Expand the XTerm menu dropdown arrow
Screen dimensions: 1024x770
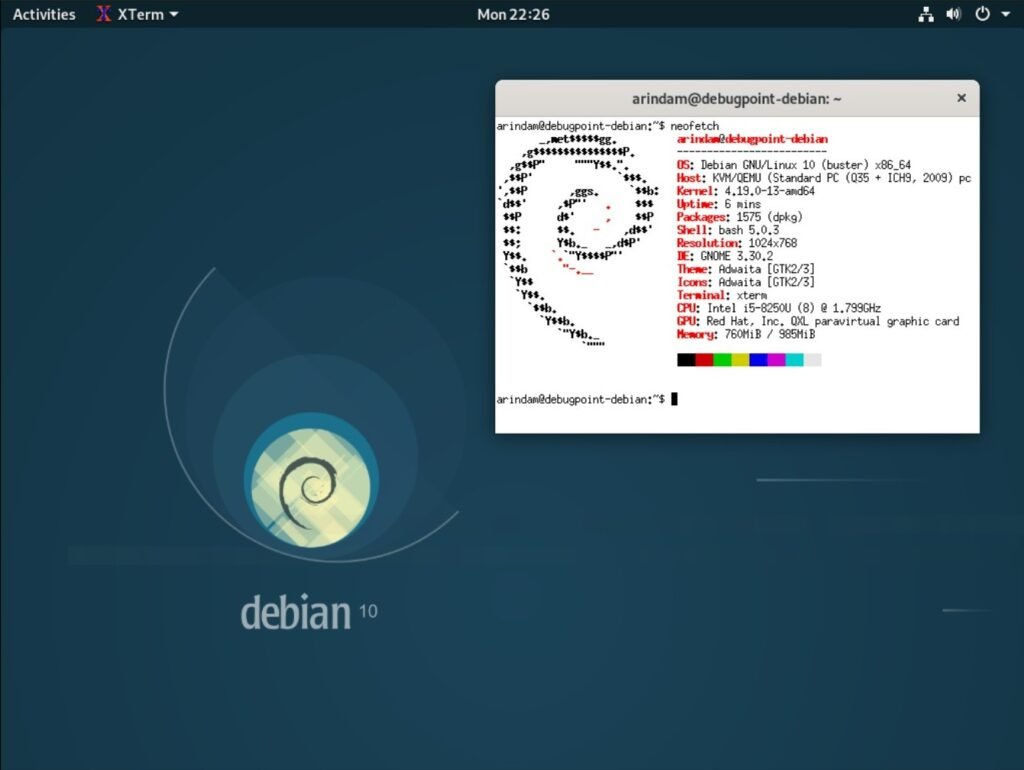(174, 14)
